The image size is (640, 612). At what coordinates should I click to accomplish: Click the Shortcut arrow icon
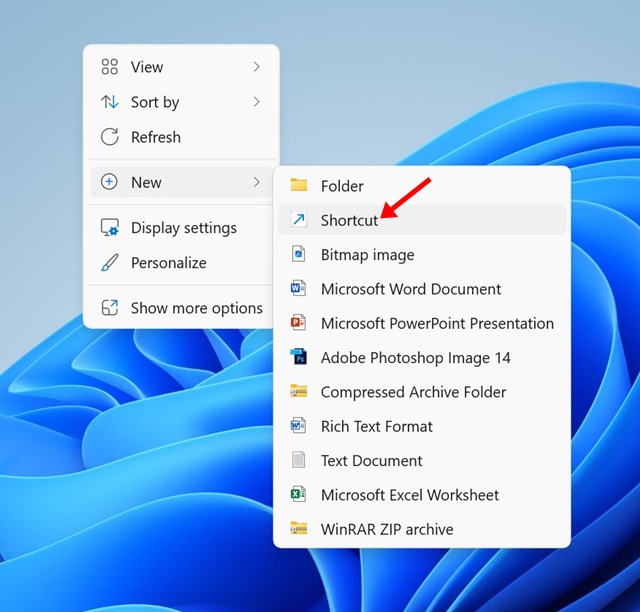(x=298, y=220)
